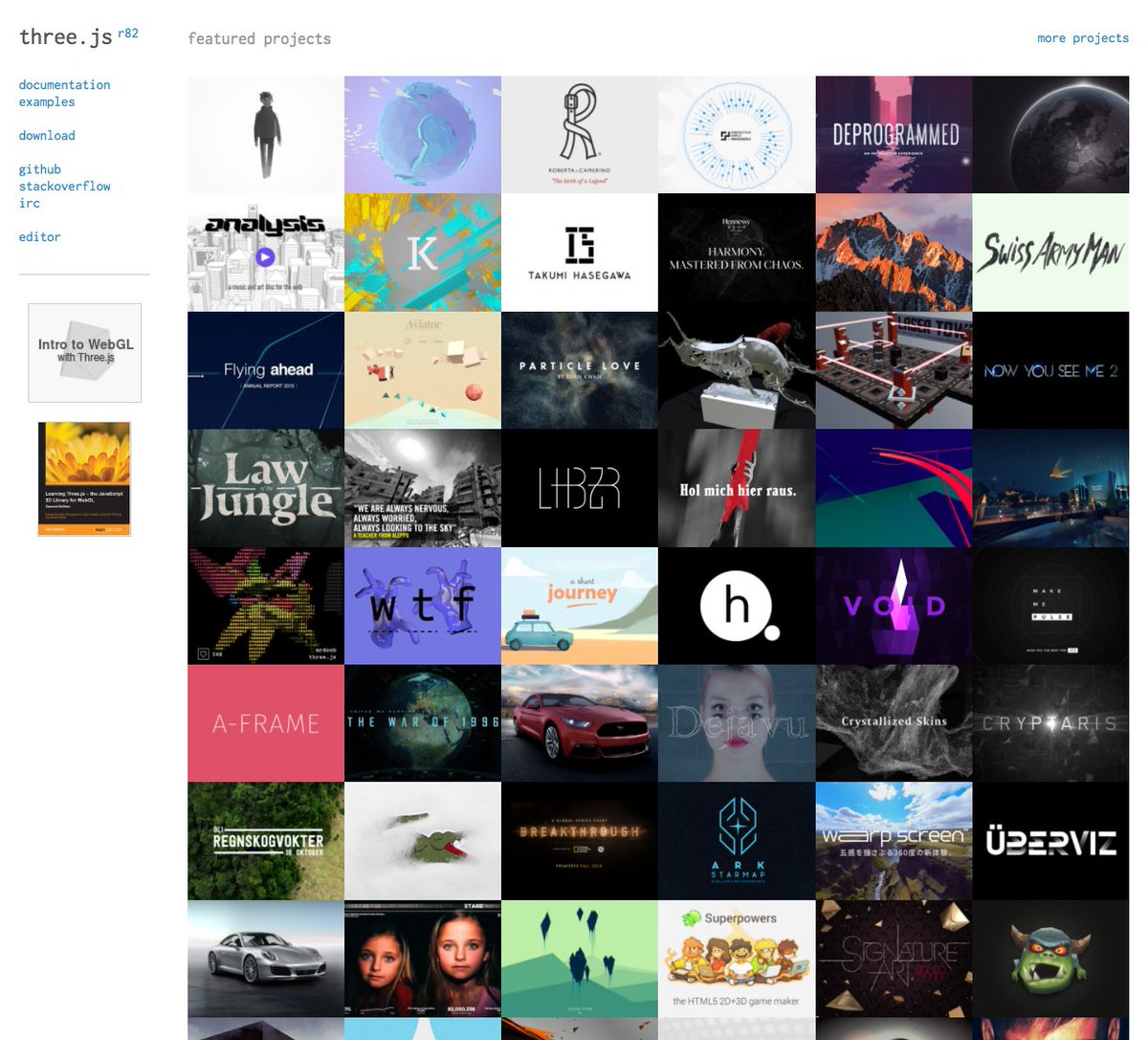Open the dark planet Earth project
This screenshot has width=1148, height=1040.
(1050, 135)
